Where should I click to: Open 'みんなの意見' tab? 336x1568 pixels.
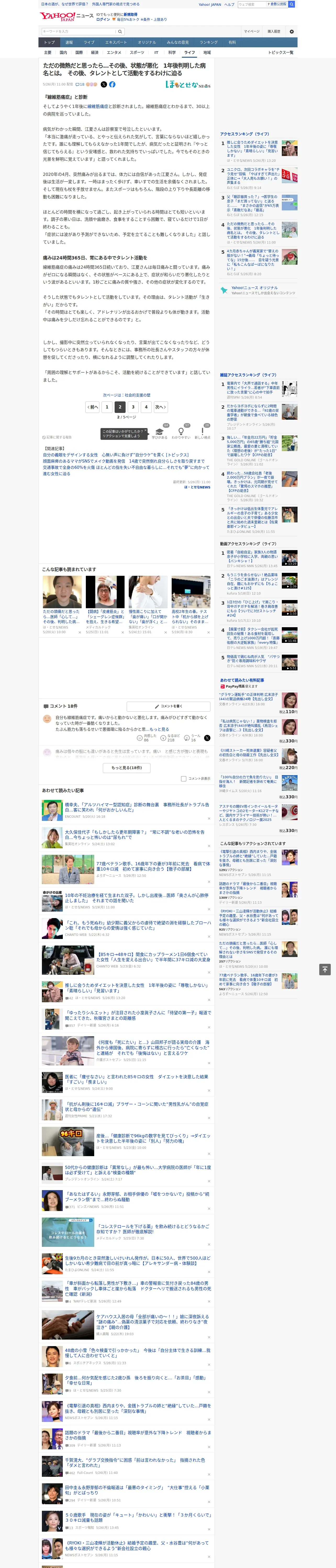178,43
